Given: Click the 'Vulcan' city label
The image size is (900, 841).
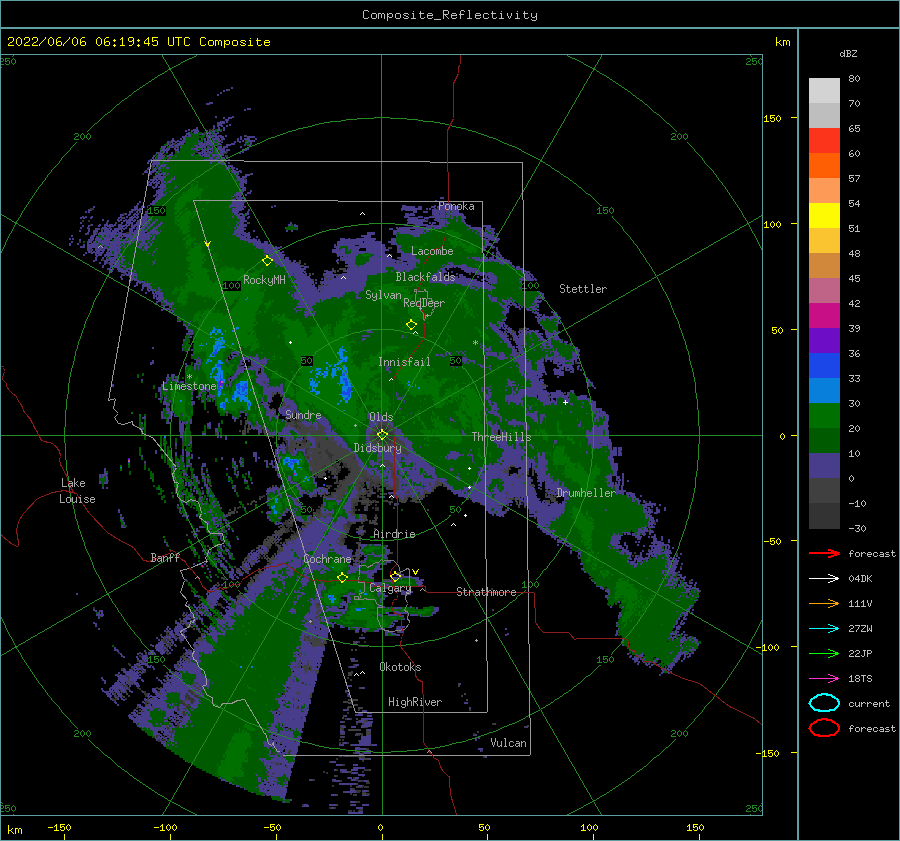Looking at the screenshot, I should pos(508,742).
